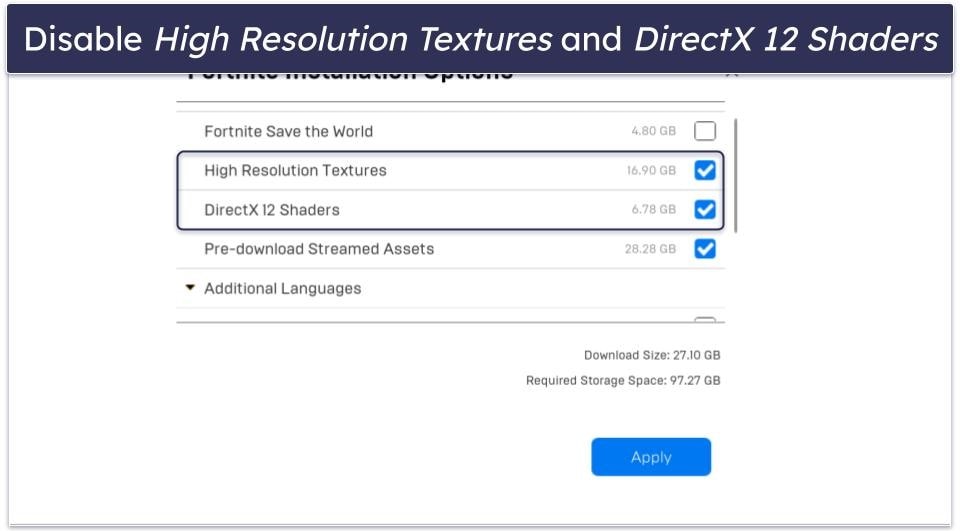This screenshot has width=960, height=531.
Task: Untick the Pre-download Streamed Assets checkbox
Action: pos(705,249)
